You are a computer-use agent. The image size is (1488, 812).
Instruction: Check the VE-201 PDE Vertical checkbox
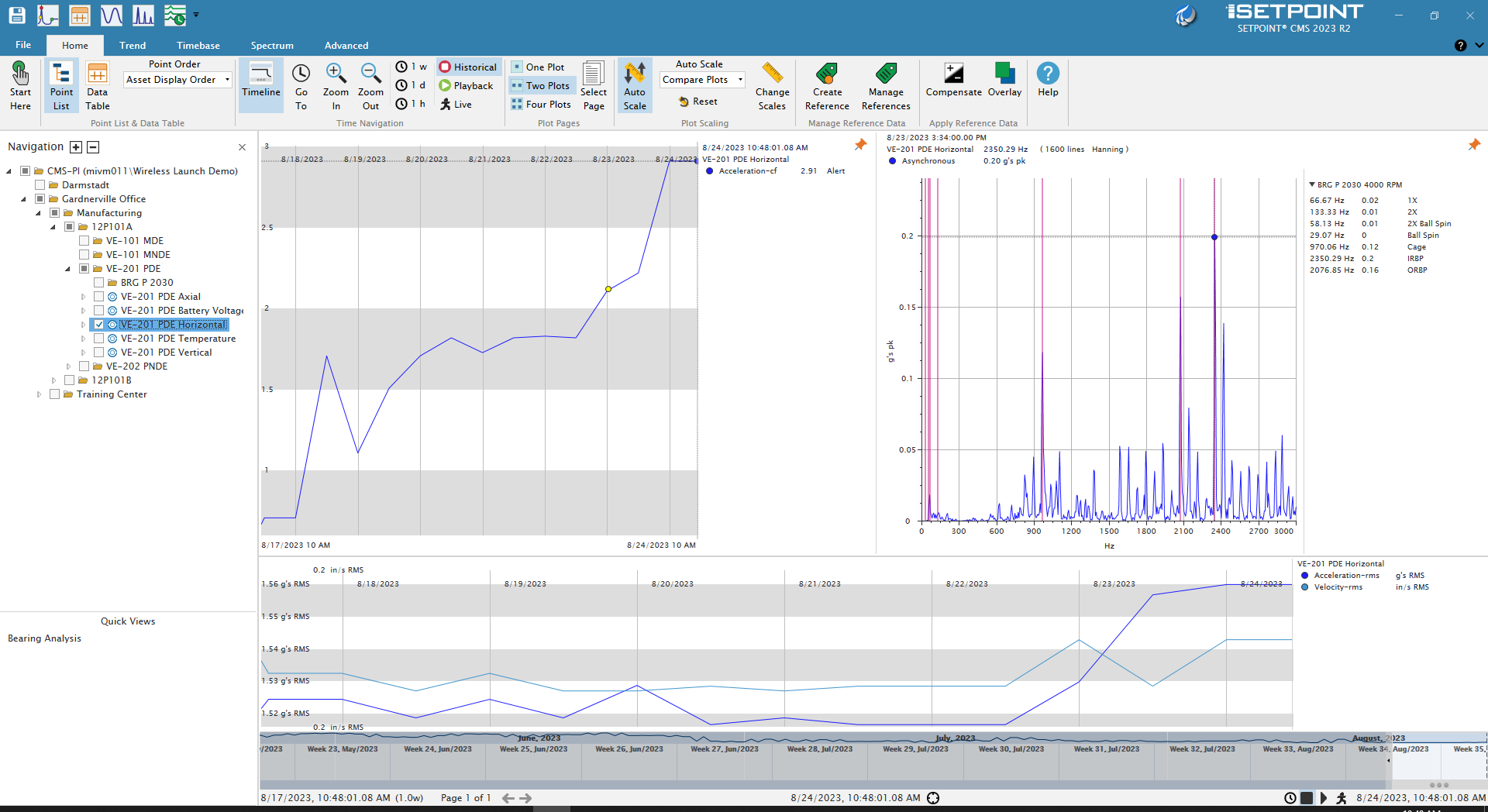click(98, 353)
